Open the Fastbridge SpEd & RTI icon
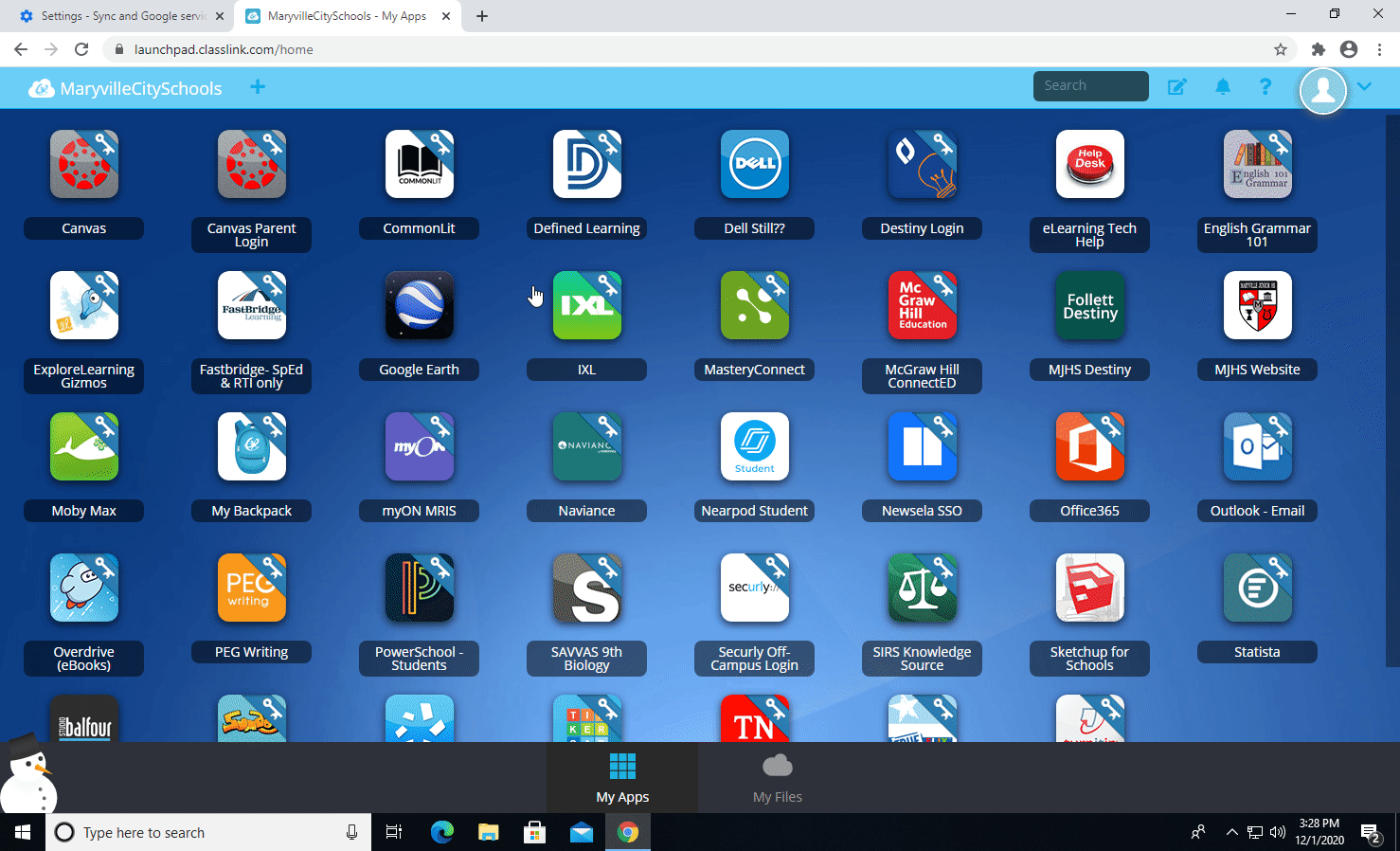The width and height of the screenshot is (1400, 851). pyautogui.click(x=252, y=305)
